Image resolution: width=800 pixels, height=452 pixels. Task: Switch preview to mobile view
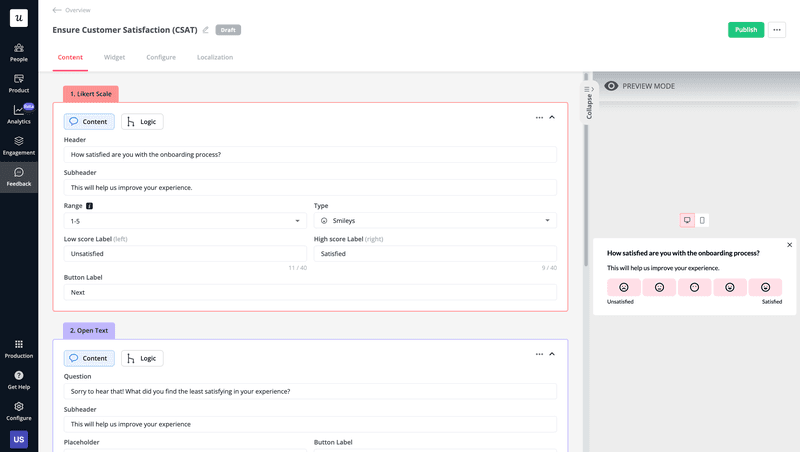click(x=702, y=220)
